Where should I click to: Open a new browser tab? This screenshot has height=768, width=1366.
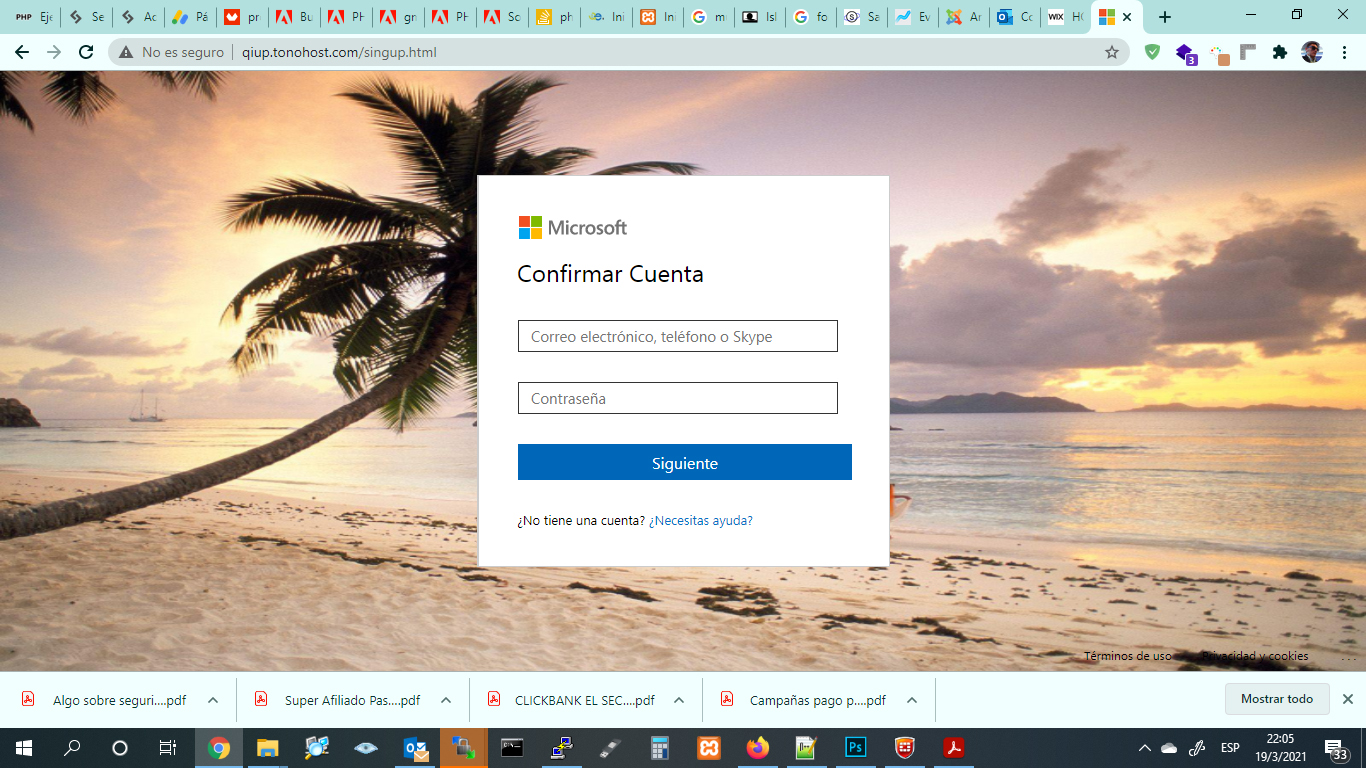pos(1164,17)
